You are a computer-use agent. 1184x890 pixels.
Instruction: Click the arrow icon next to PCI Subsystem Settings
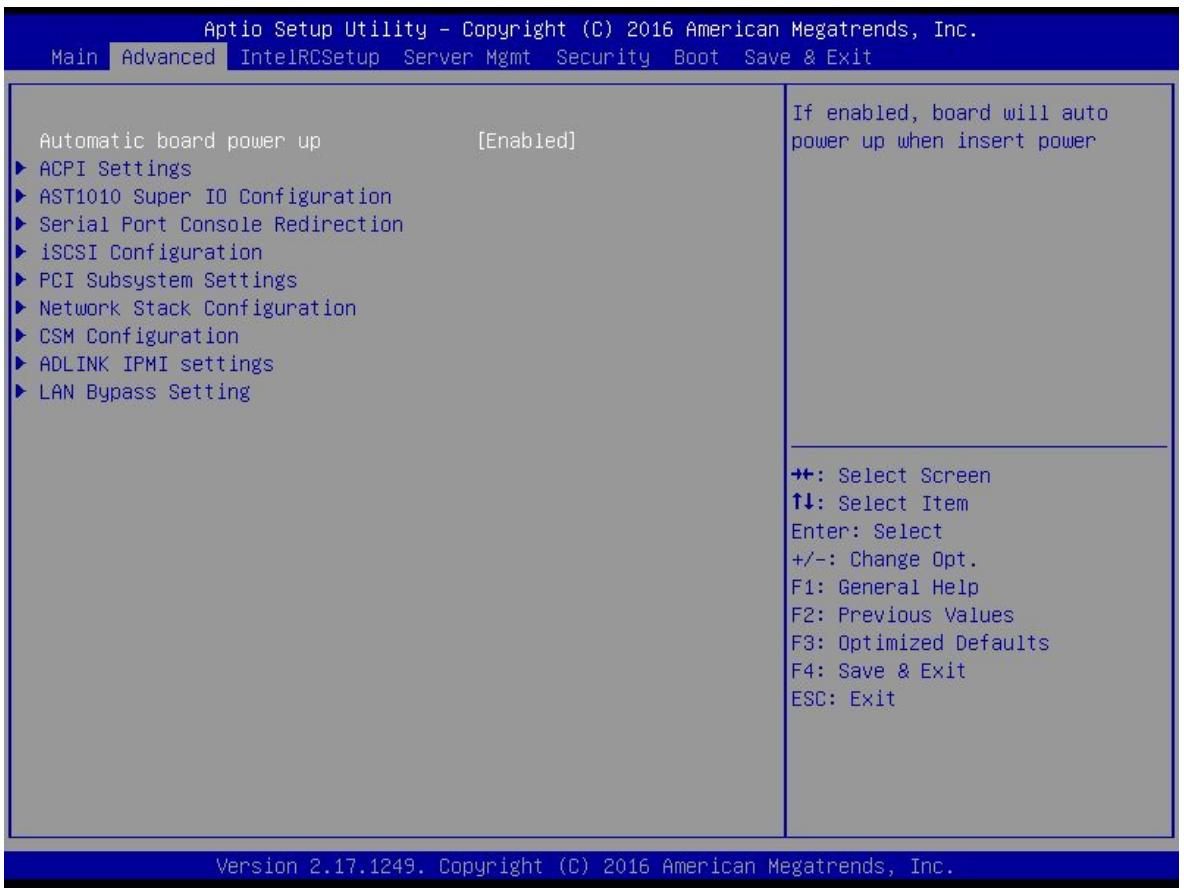click(21, 280)
